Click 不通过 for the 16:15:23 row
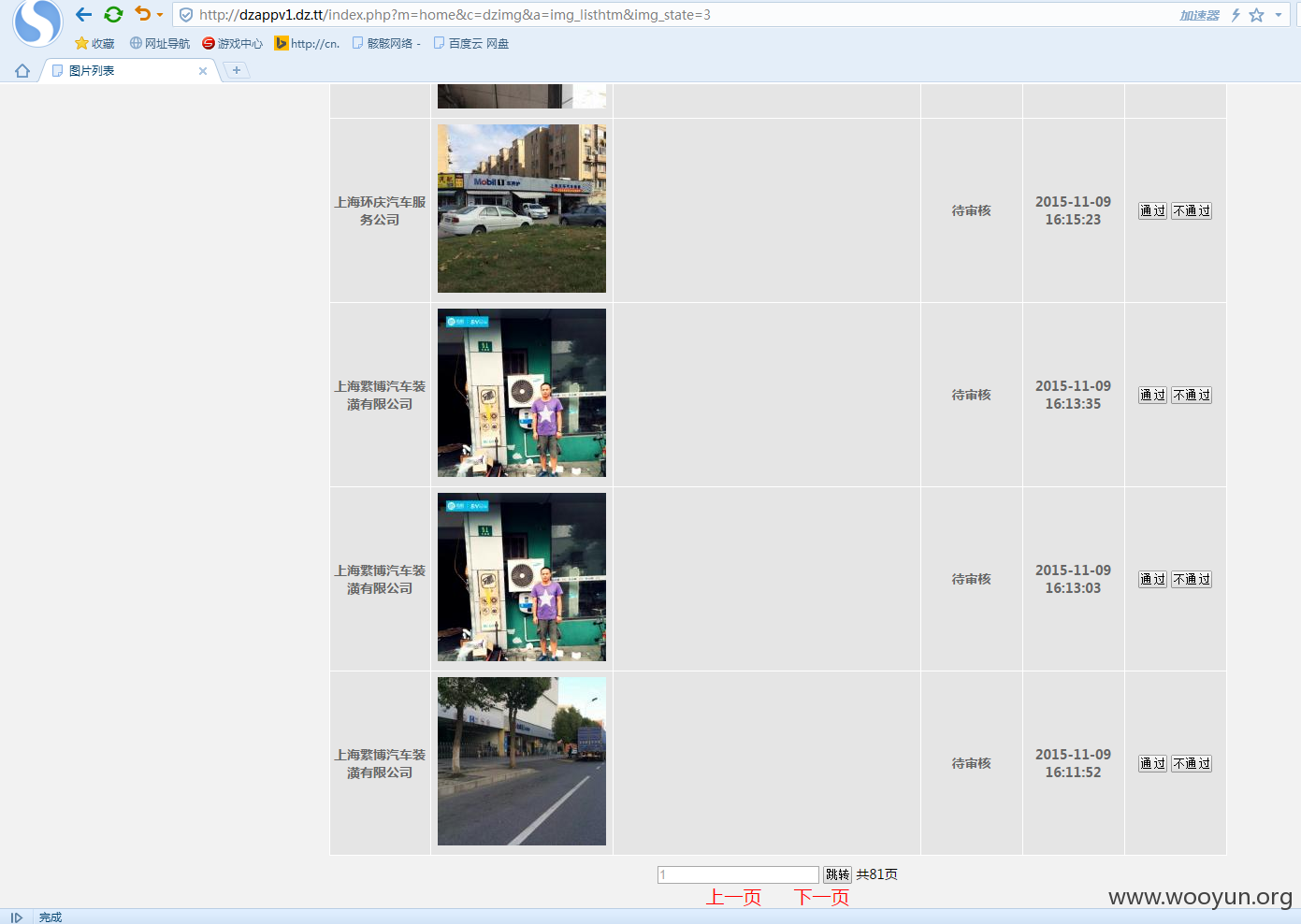This screenshot has height=924, width=1301. (1192, 211)
